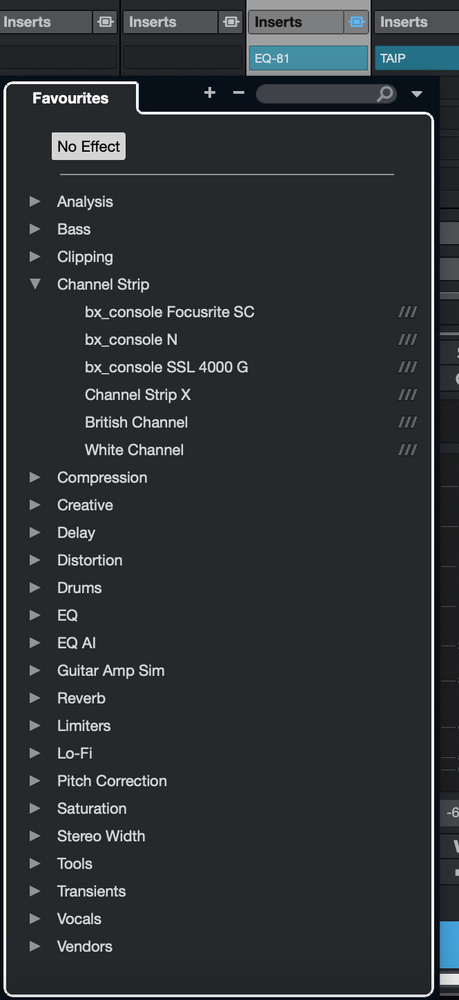Click the minus icon near search field

pos(239,93)
